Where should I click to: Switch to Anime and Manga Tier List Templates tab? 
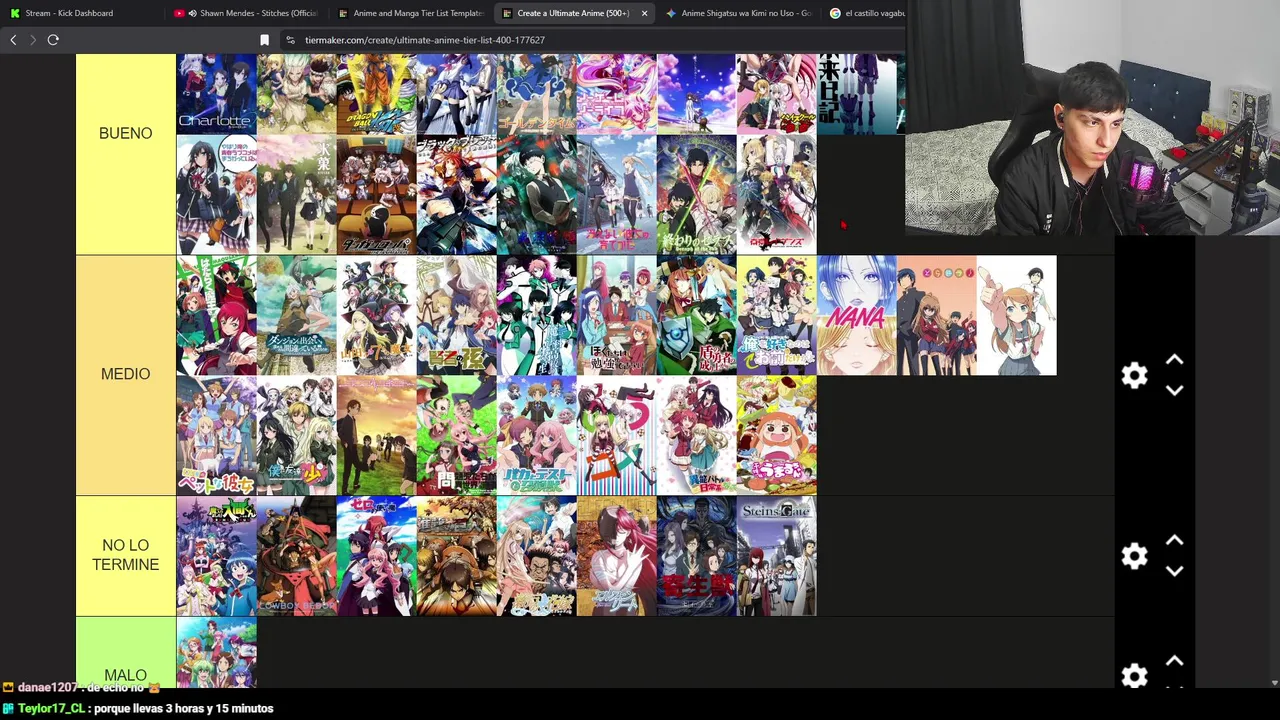(x=411, y=13)
